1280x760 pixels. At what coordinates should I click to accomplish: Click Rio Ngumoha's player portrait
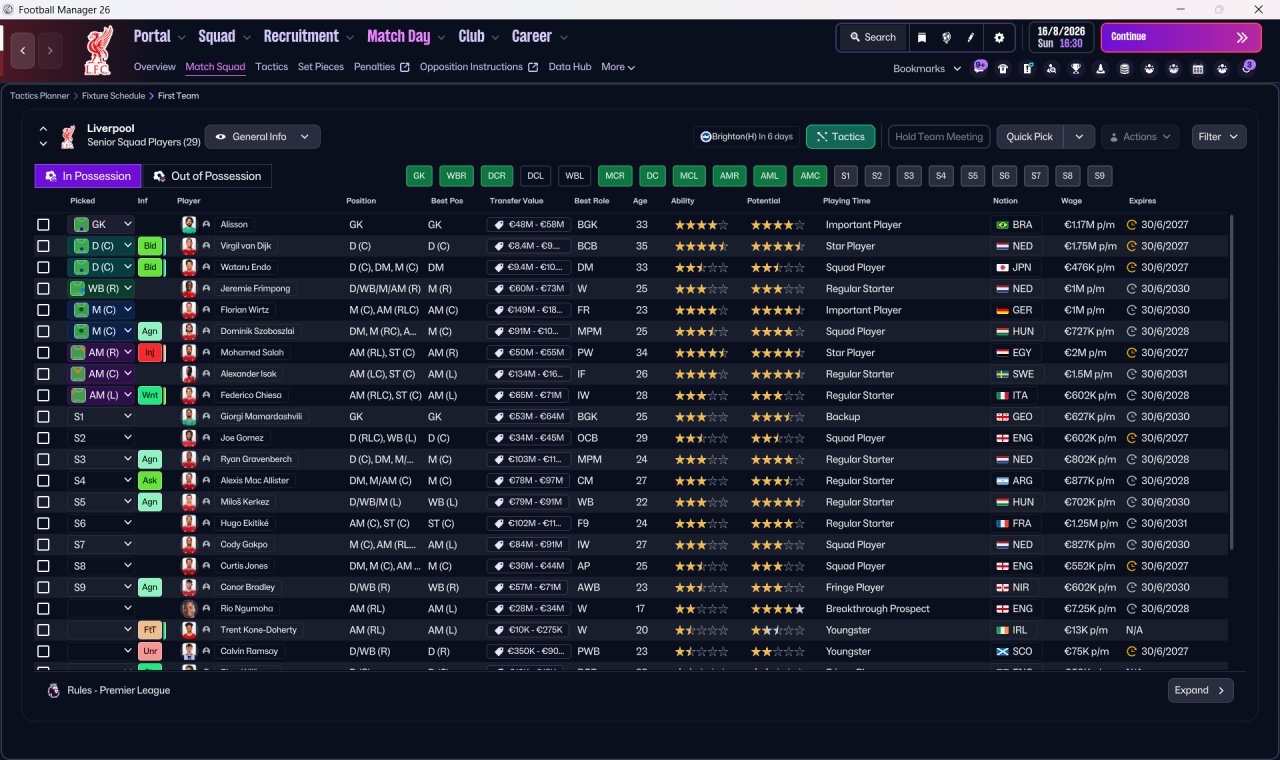pos(189,609)
